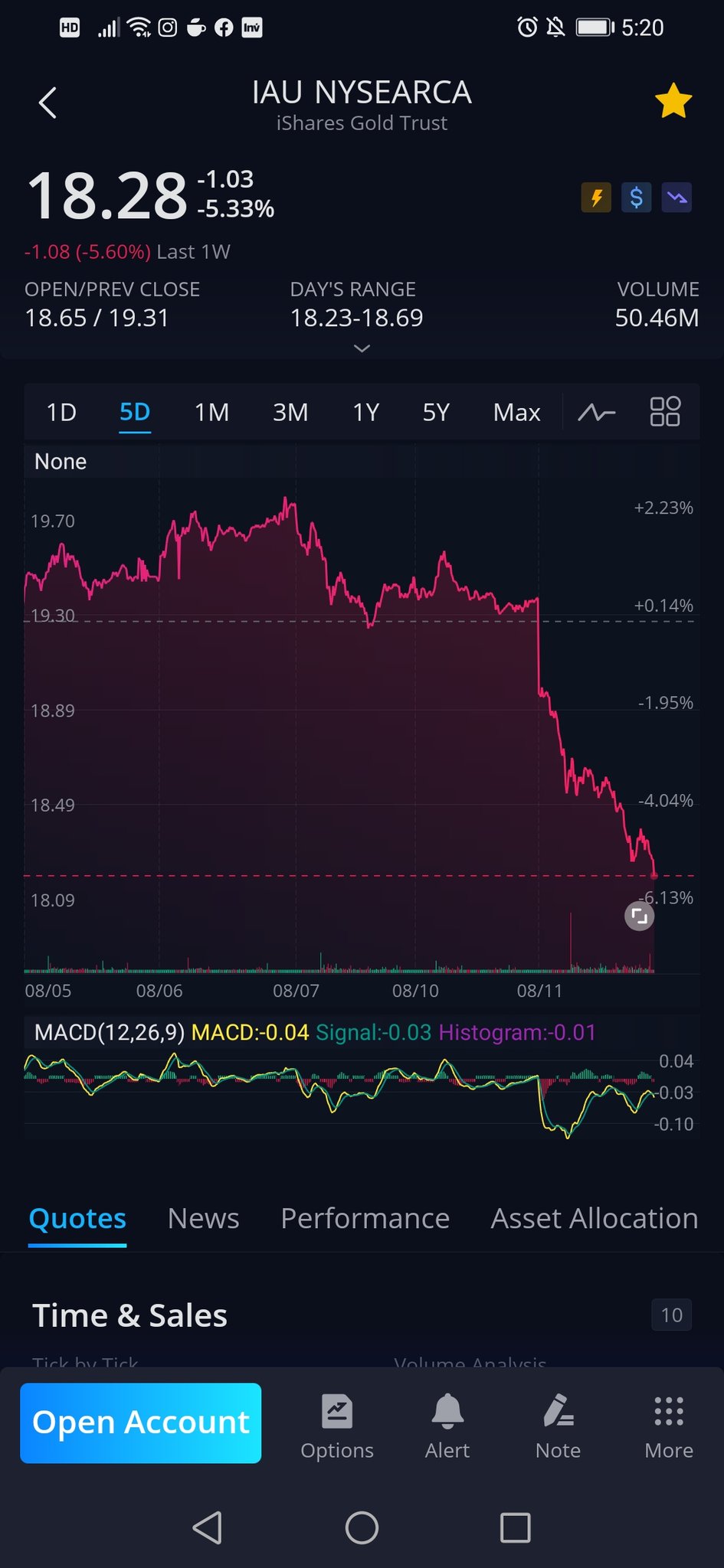Viewport: 724px width, 1568px height.
Task: Tap the Facebook notification icon
Action: pos(224,28)
